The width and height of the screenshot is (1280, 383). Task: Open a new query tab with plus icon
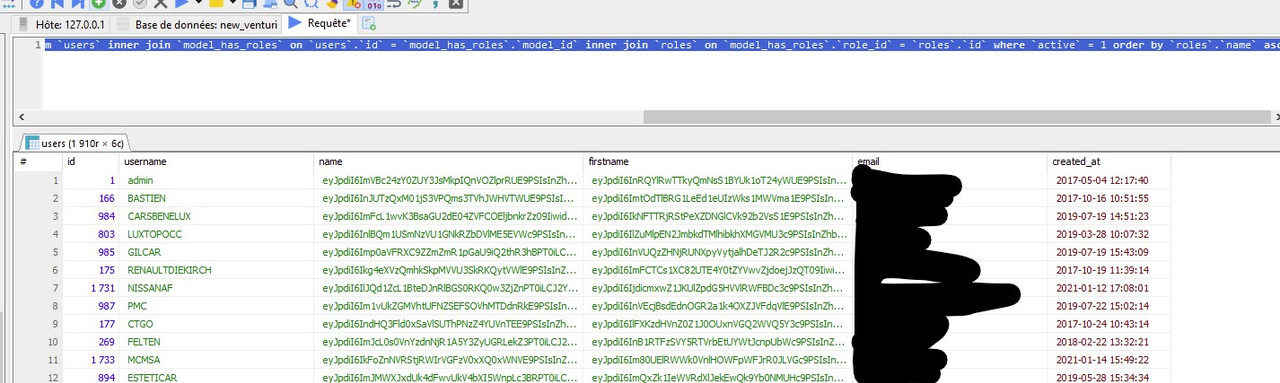click(368, 23)
